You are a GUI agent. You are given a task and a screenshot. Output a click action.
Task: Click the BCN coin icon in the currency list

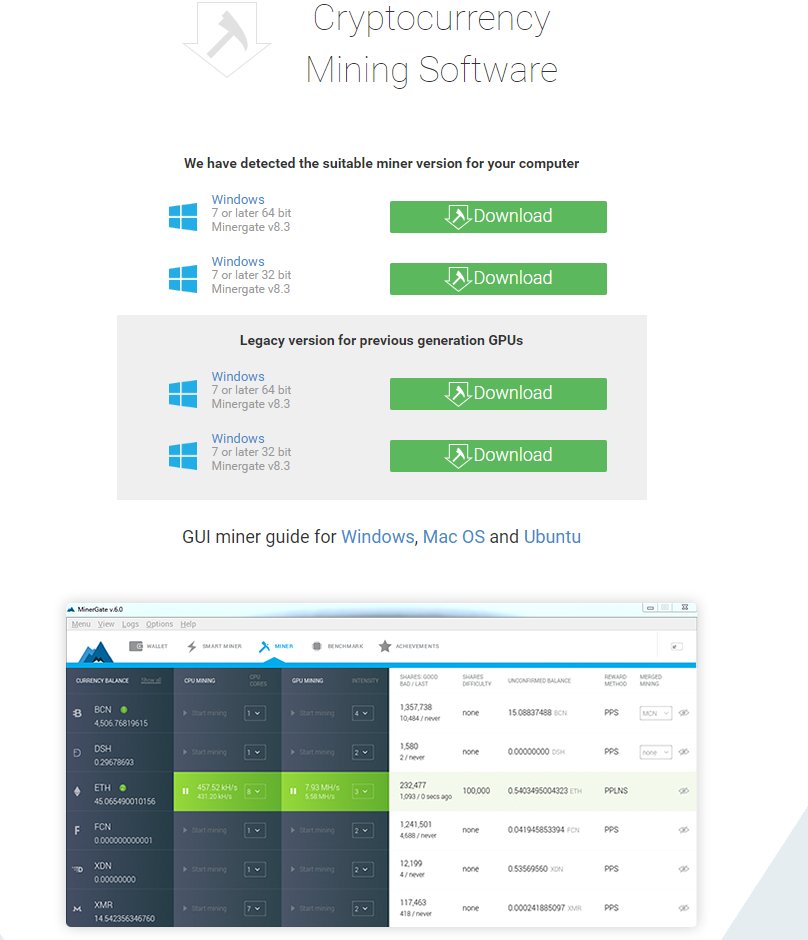[77, 713]
